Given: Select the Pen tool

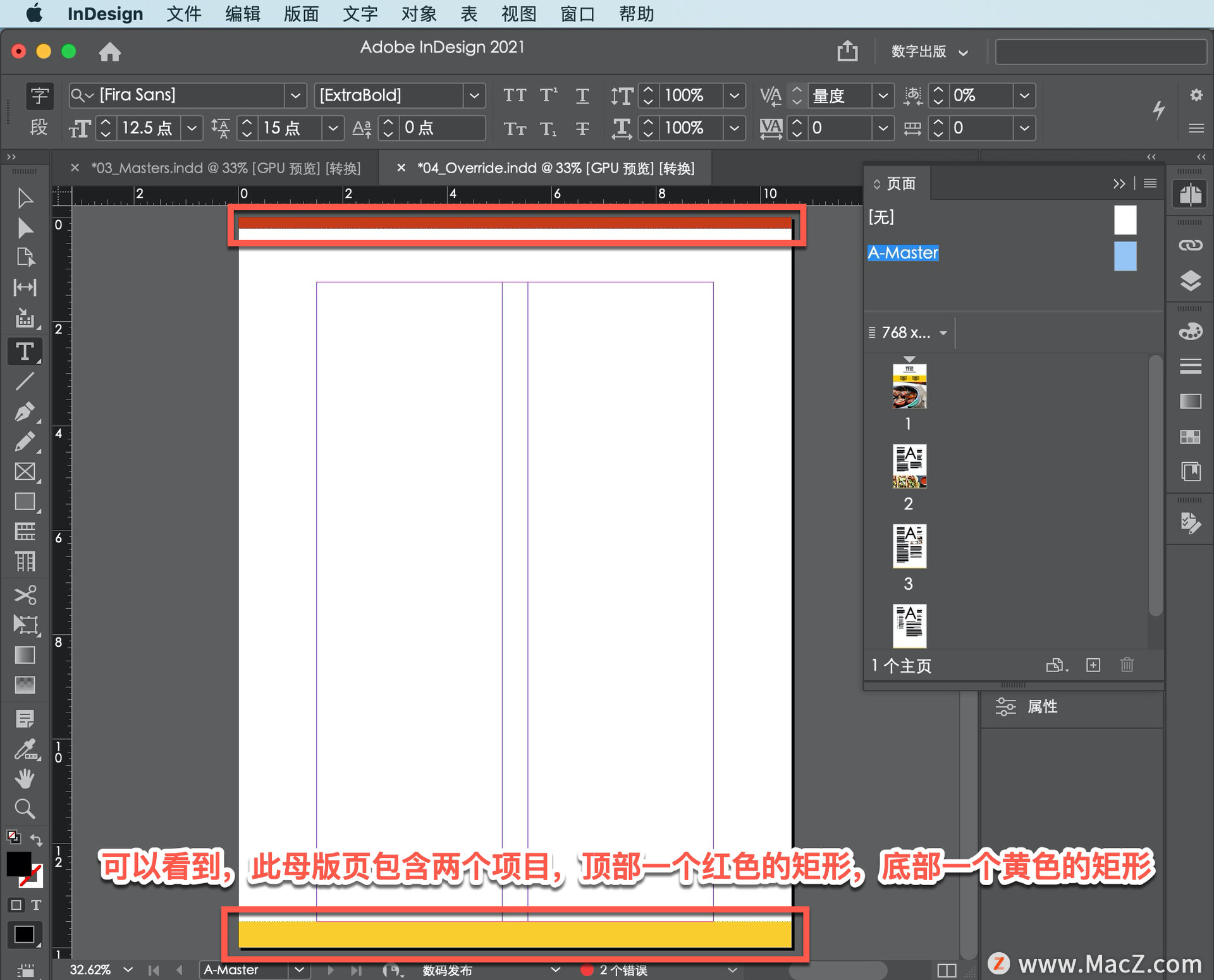Looking at the screenshot, I should (25, 412).
